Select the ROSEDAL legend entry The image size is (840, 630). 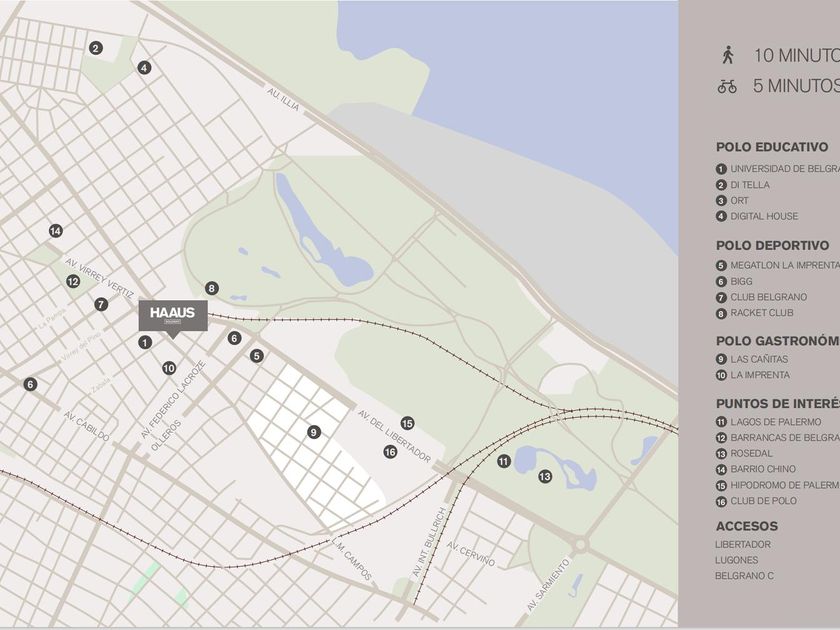(744, 453)
